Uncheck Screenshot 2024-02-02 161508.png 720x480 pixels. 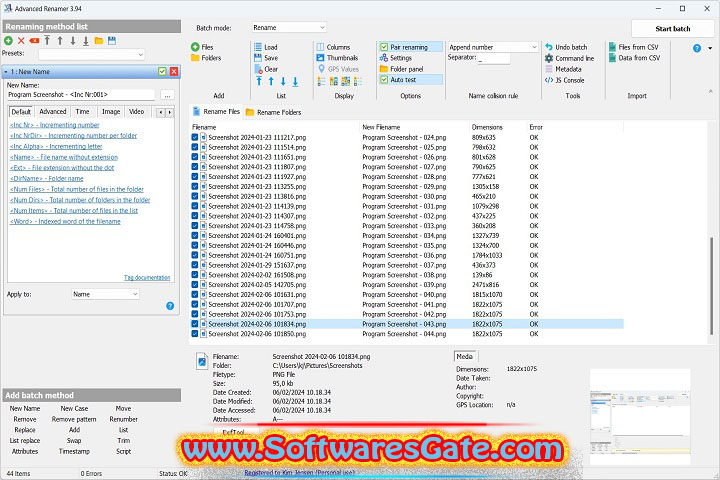click(195, 275)
